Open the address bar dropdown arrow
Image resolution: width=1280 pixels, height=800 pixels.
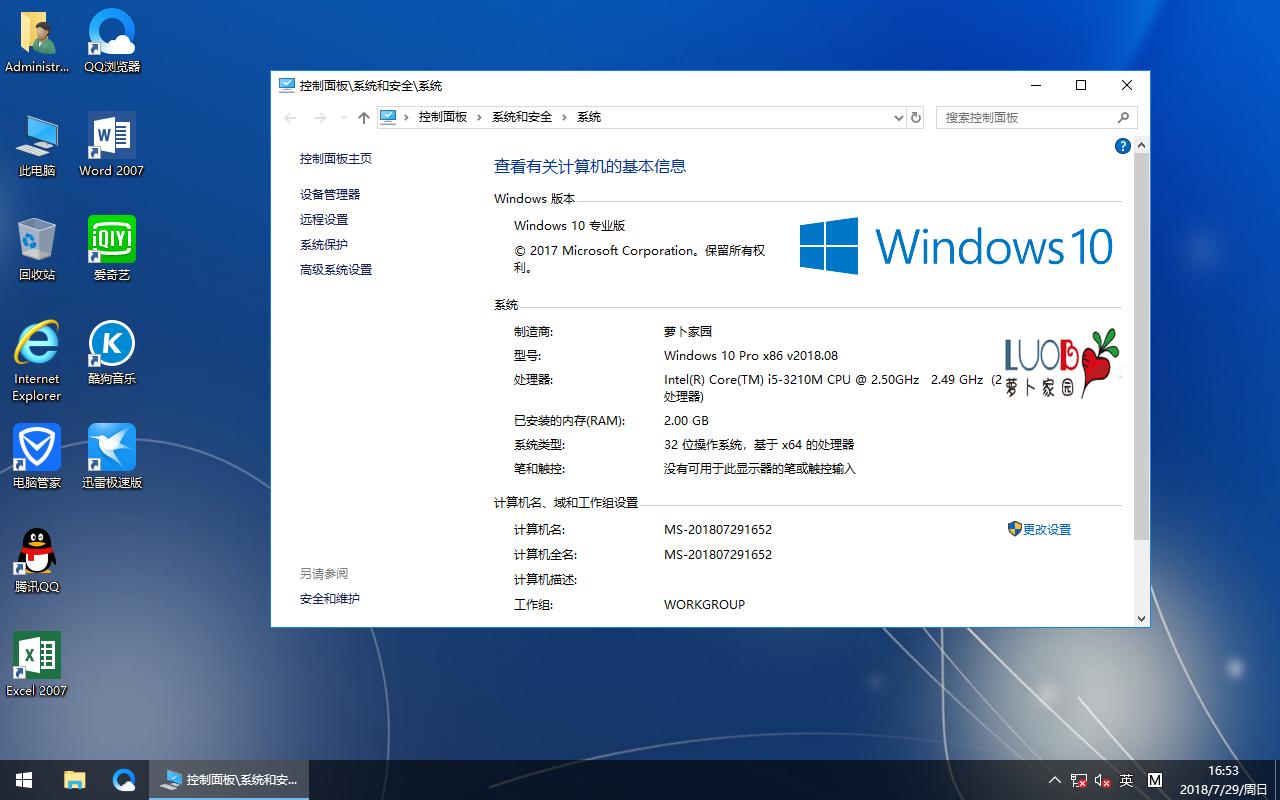tap(898, 117)
